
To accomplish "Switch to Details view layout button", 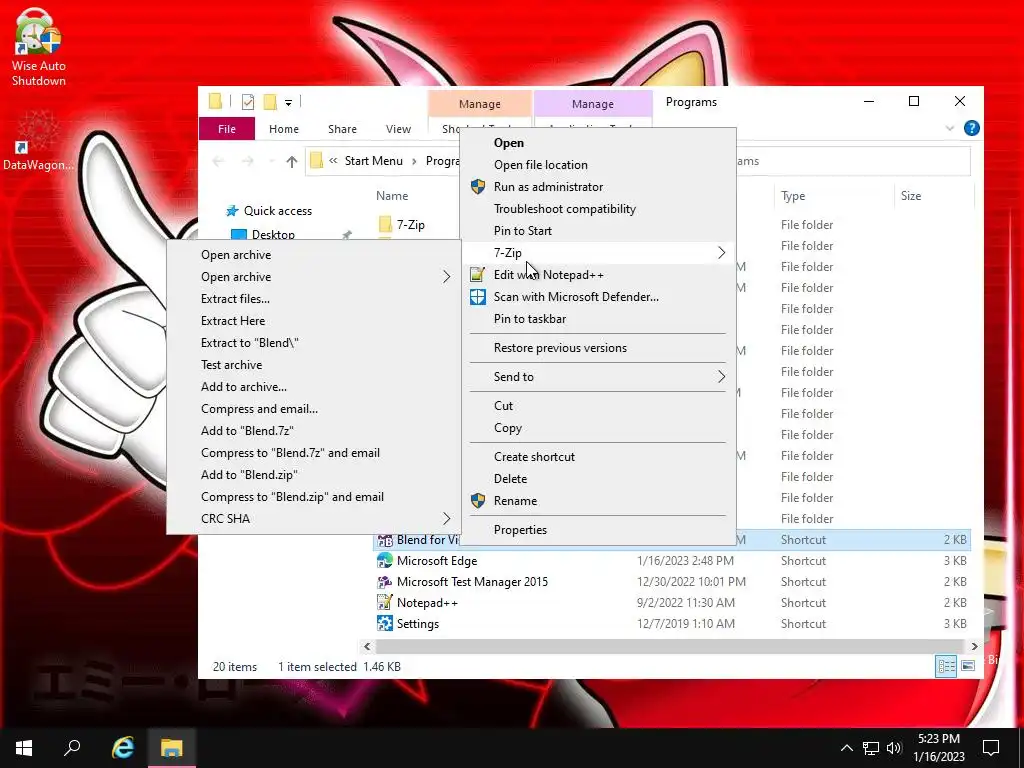I will (946, 666).
